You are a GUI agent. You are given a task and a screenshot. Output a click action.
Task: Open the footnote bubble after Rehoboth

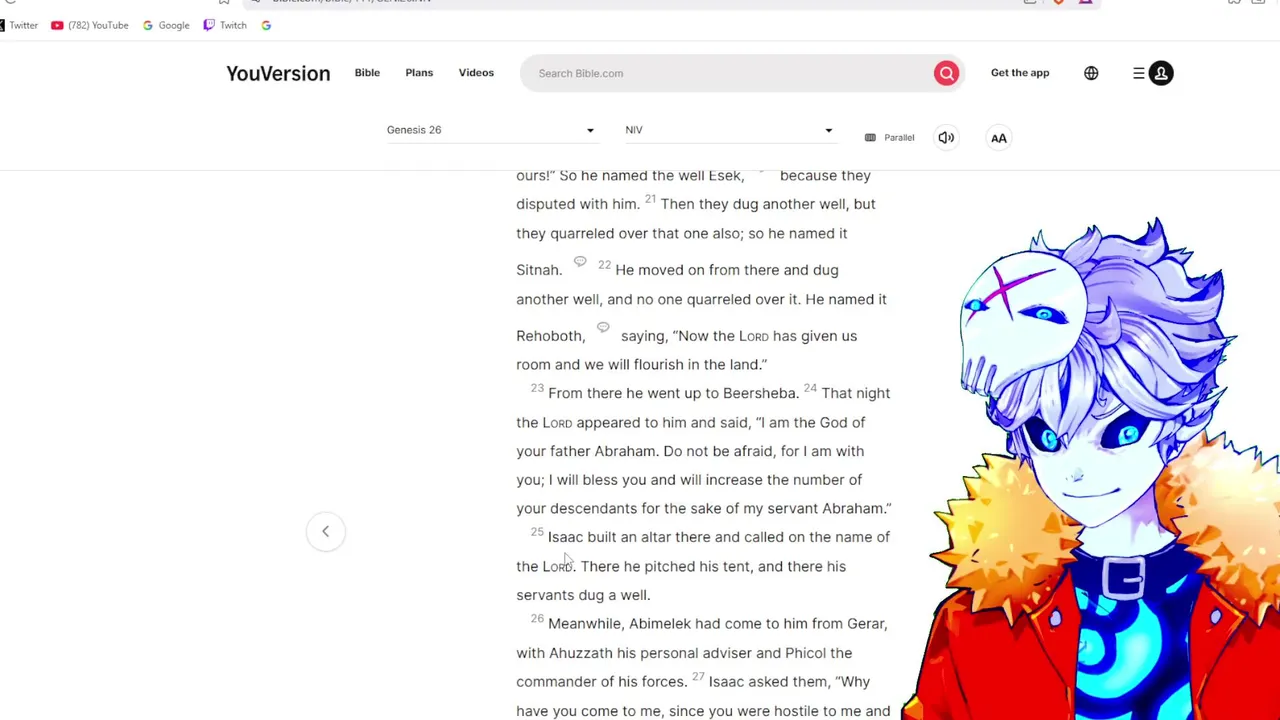point(603,328)
